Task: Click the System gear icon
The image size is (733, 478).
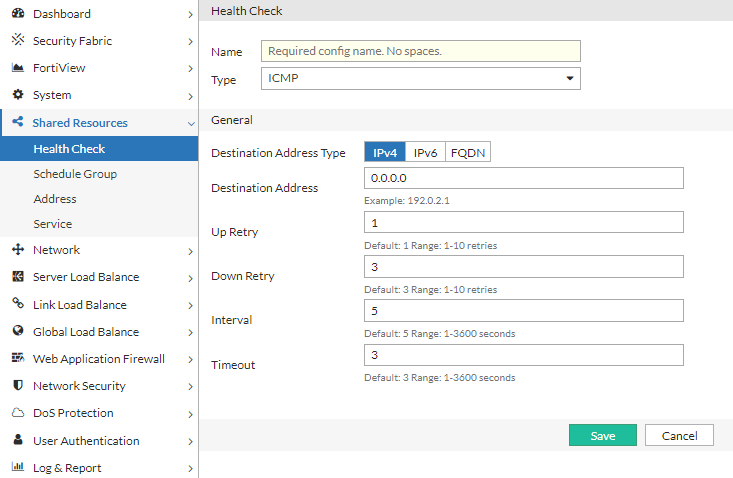Action: coord(17,95)
